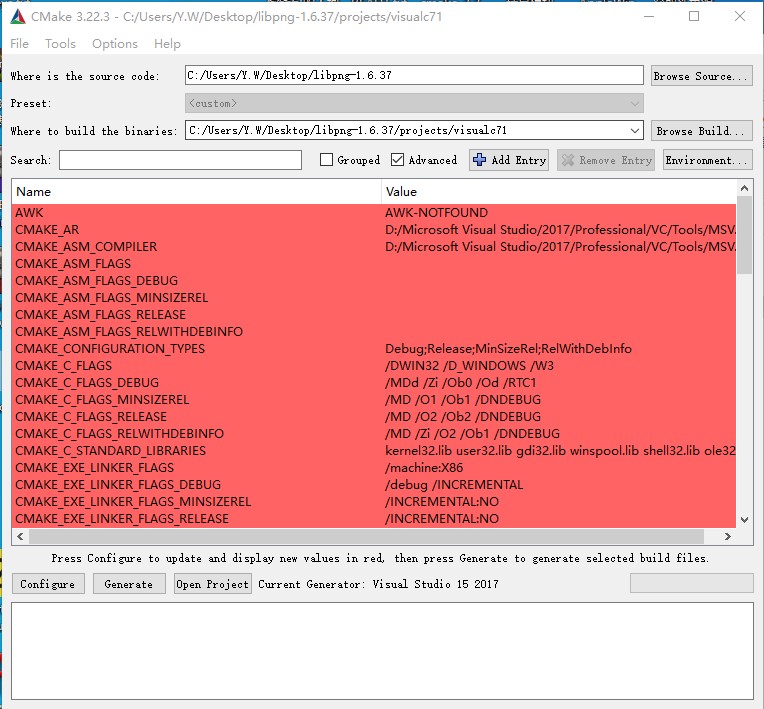
Task: Click the Name column header
Action: coord(196,192)
